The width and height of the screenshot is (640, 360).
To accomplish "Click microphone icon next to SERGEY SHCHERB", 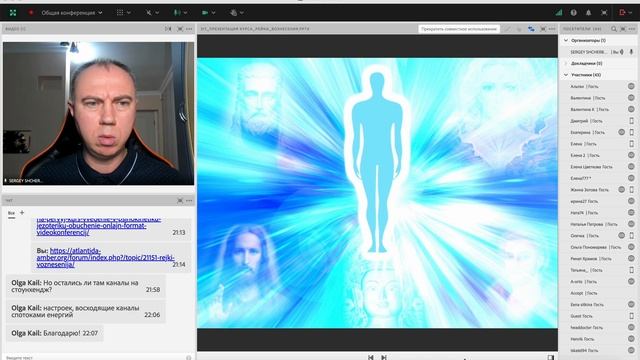I will [631, 52].
